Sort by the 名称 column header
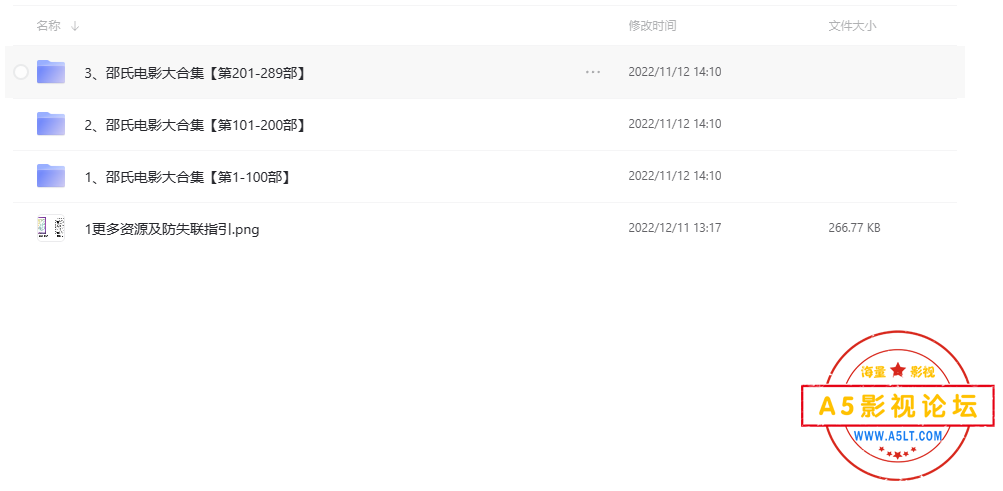The width and height of the screenshot is (1003, 491). (x=49, y=26)
